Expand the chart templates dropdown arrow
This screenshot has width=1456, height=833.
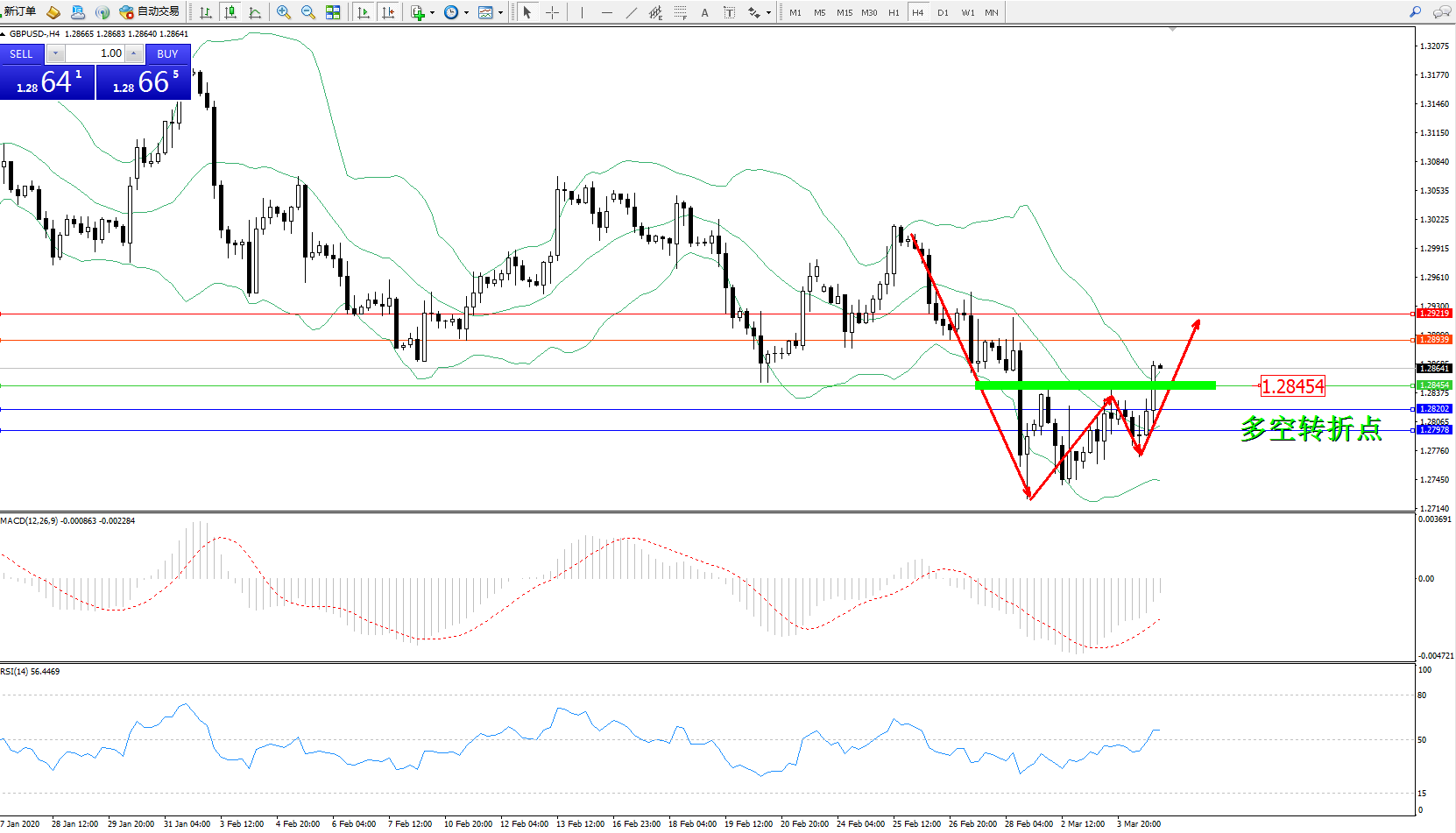coord(500,13)
